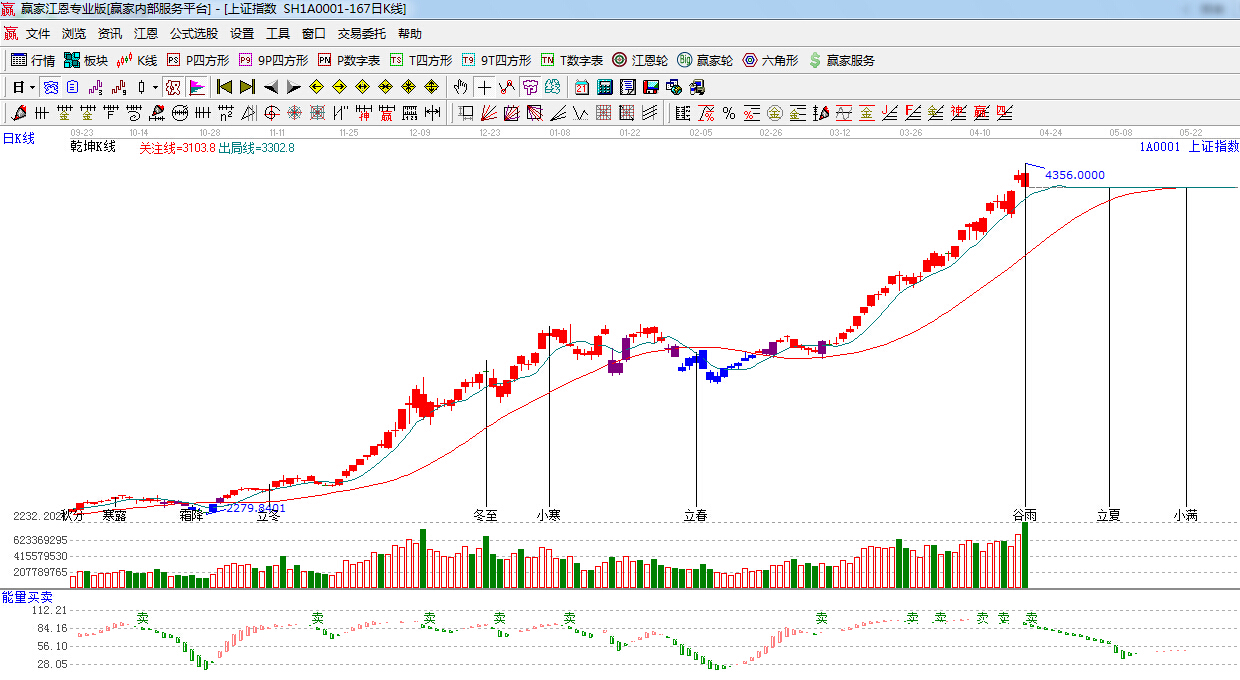1240x680 pixels.
Task: Select the hand pan tool
Action: coord(460,87)
